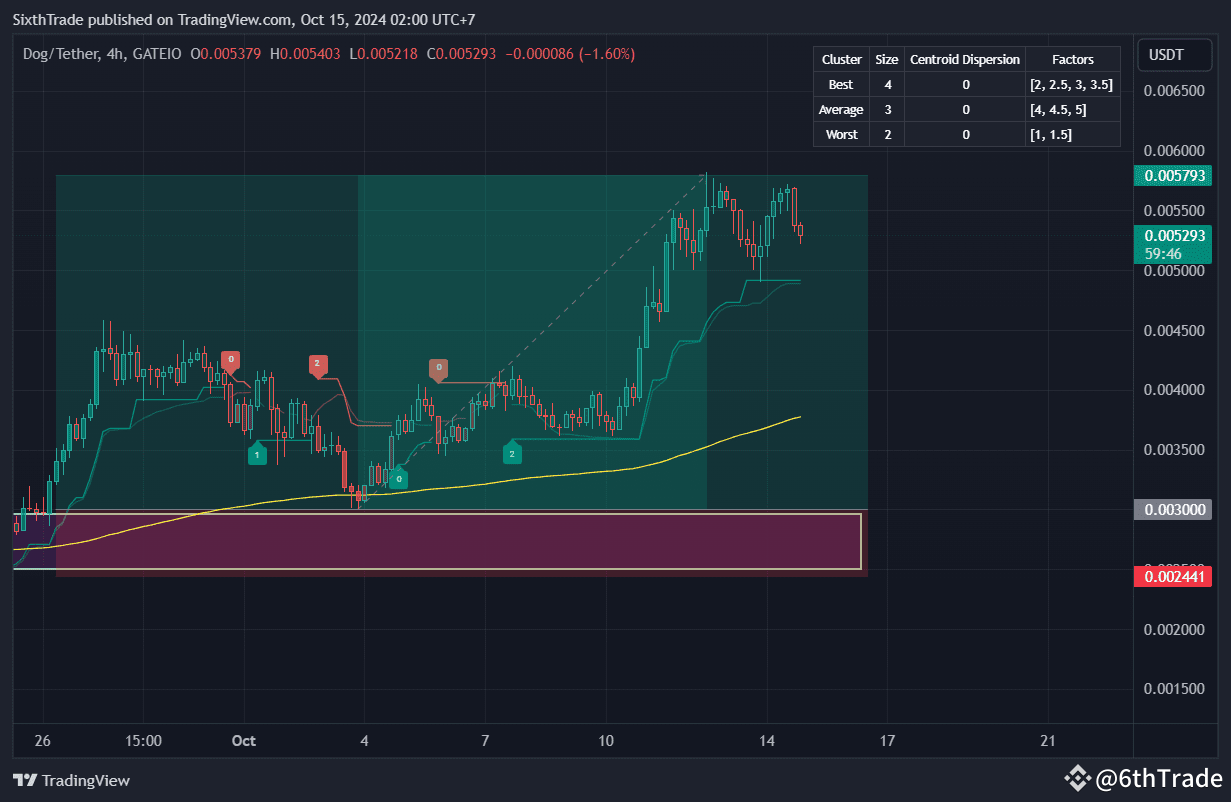Click the TradingView logo icon
The width and height of the screenshot is (1231, 802).
point(24,780)
